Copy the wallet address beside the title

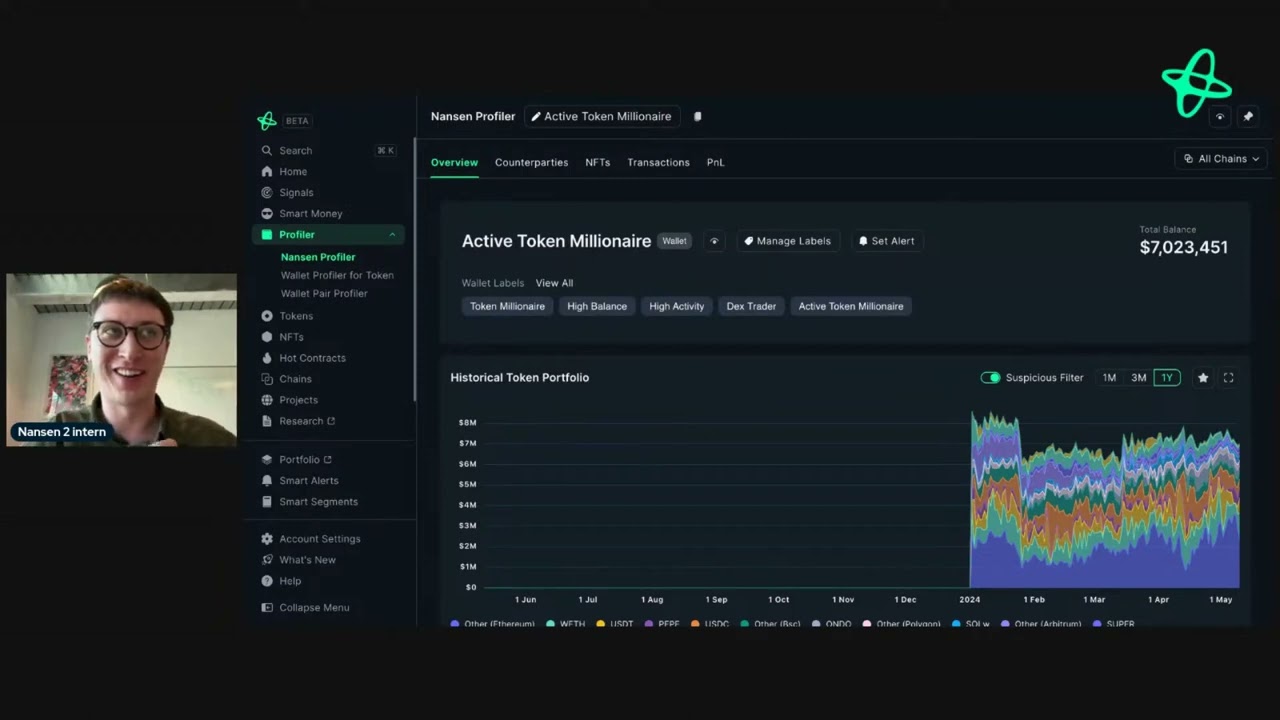pos(698,117)
